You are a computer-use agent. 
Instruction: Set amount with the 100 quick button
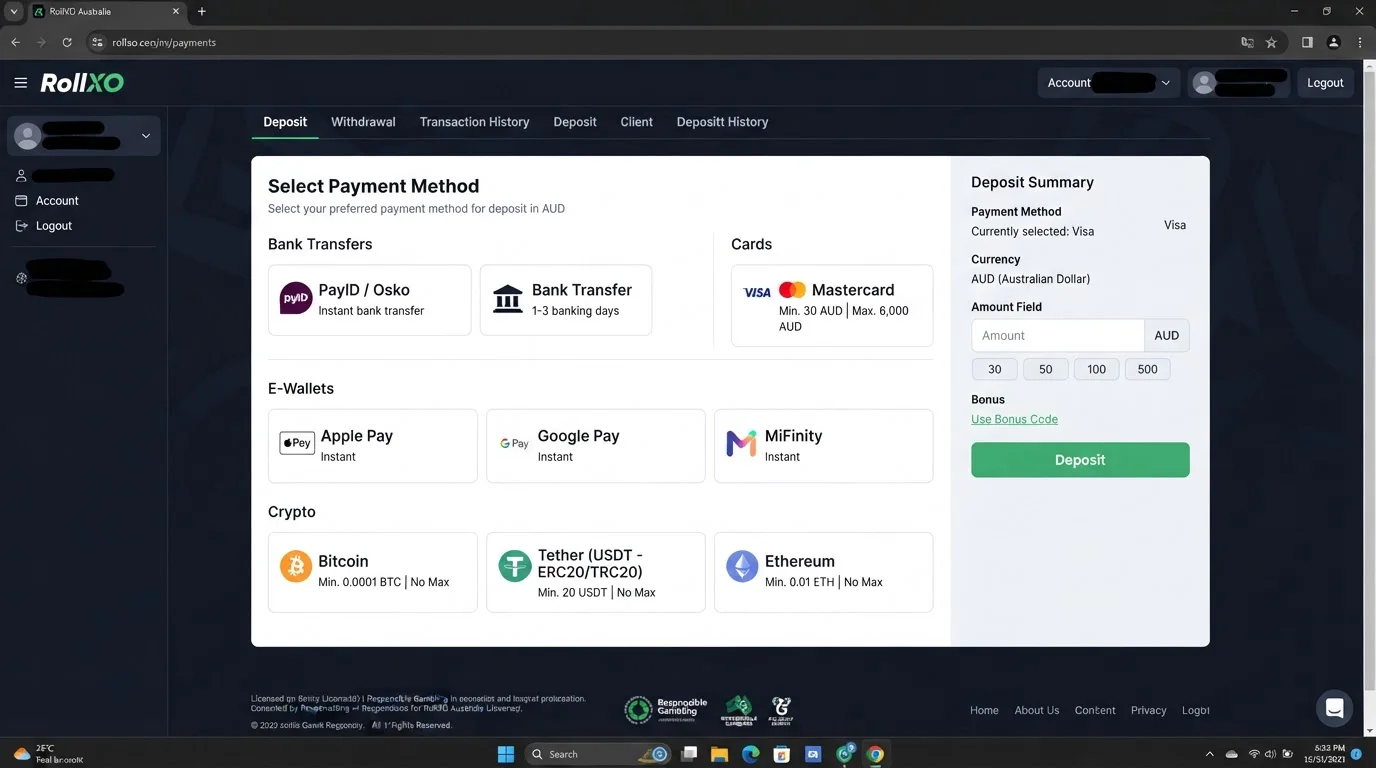(x=1096, y=369)
